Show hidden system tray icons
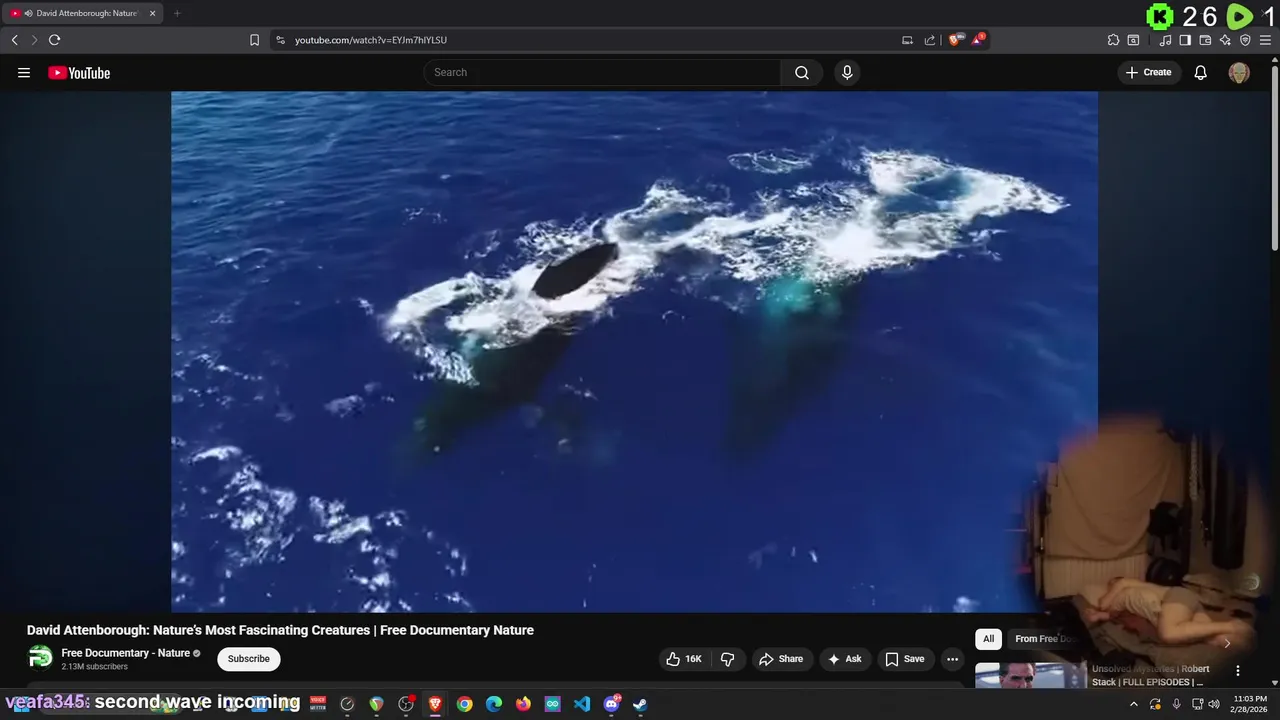The width and height of the screenshot is (1280, 720). click(1134, 704)
